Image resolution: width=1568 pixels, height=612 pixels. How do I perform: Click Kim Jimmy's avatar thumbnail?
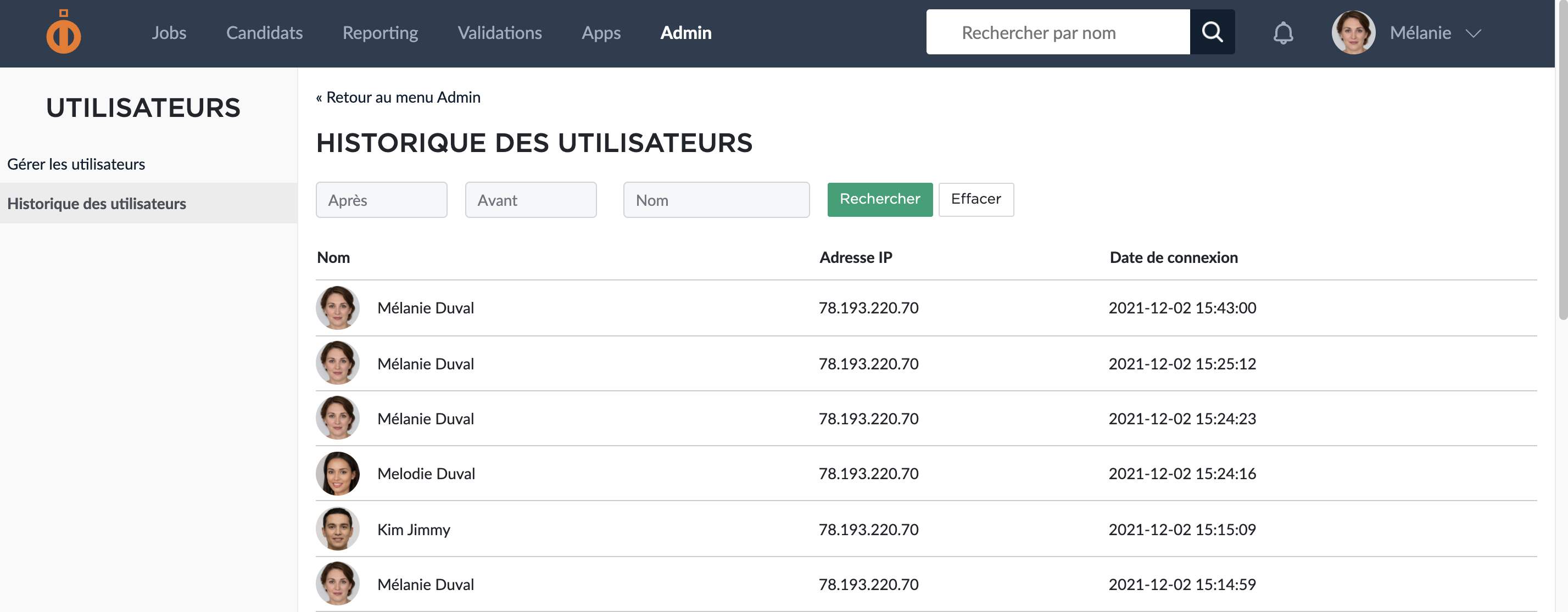(x=337, y=529)
